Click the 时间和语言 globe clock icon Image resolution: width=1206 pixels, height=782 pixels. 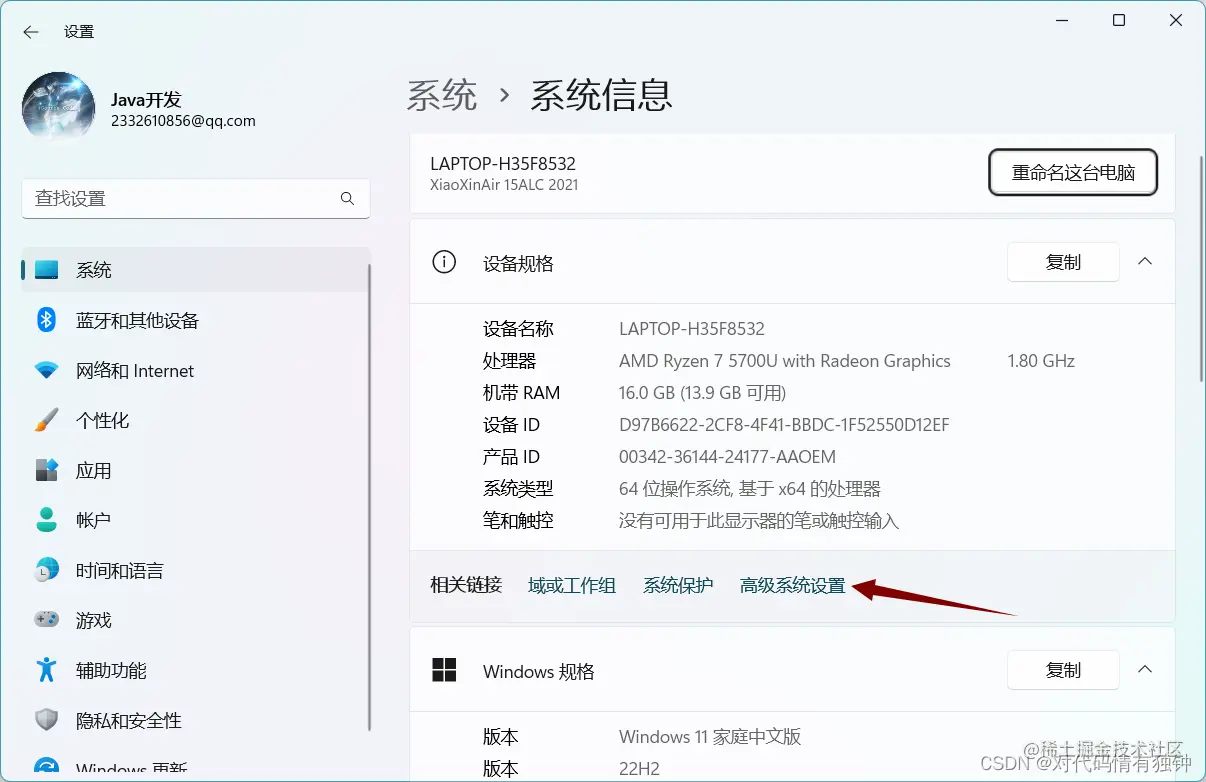(46, 570)
